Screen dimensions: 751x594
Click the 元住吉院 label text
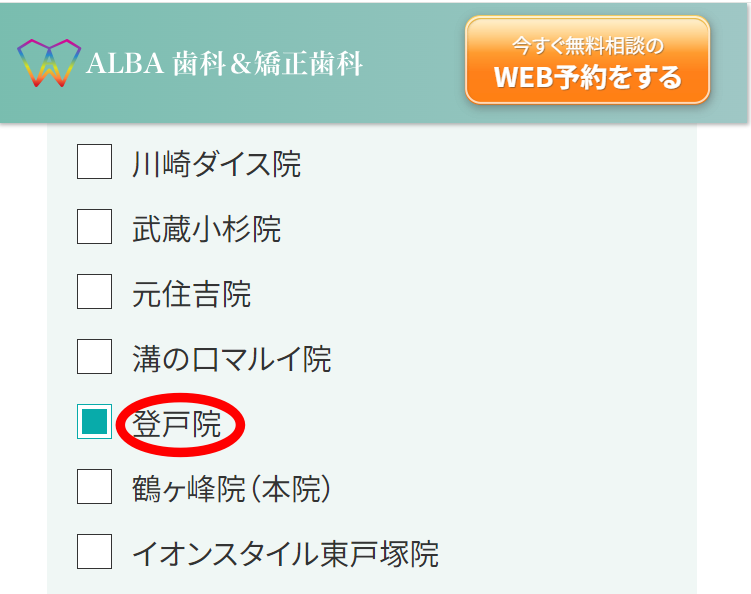[x=192, y=294]
